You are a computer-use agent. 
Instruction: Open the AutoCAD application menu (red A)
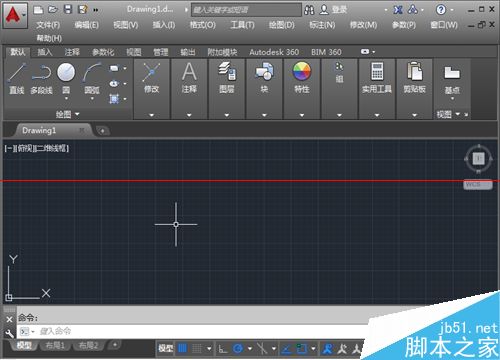point(15,16)
